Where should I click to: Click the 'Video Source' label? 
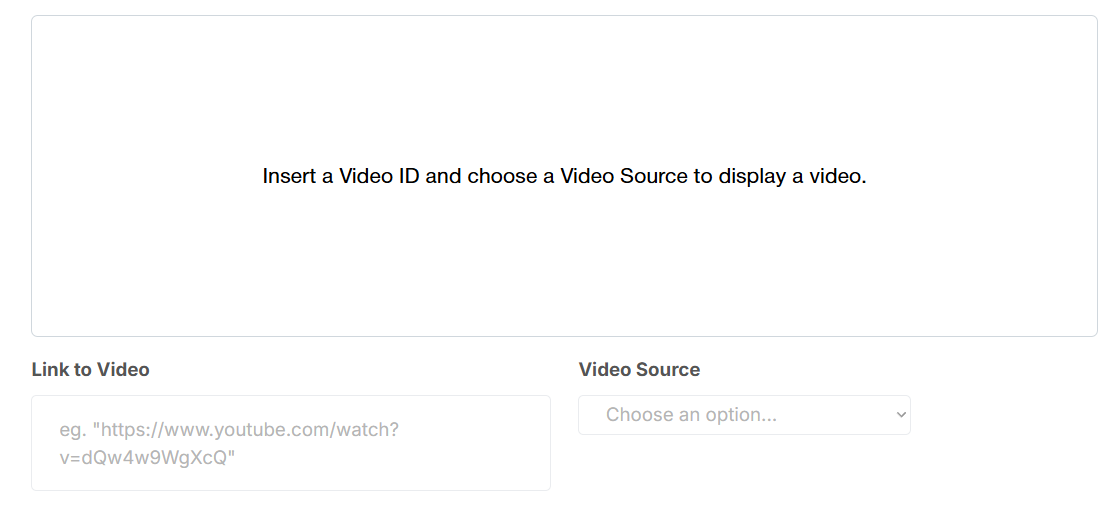coord(639,370)
